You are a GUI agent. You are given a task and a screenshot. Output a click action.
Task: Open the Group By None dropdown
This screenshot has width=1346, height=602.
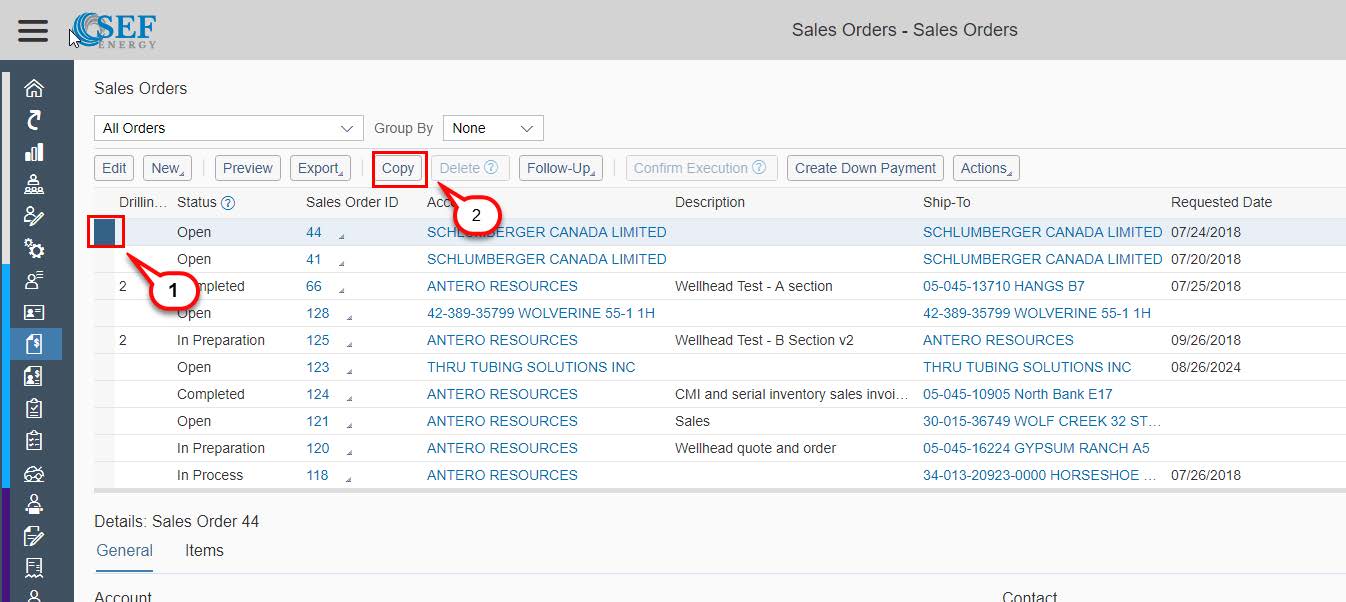click(x=493, y=128)
